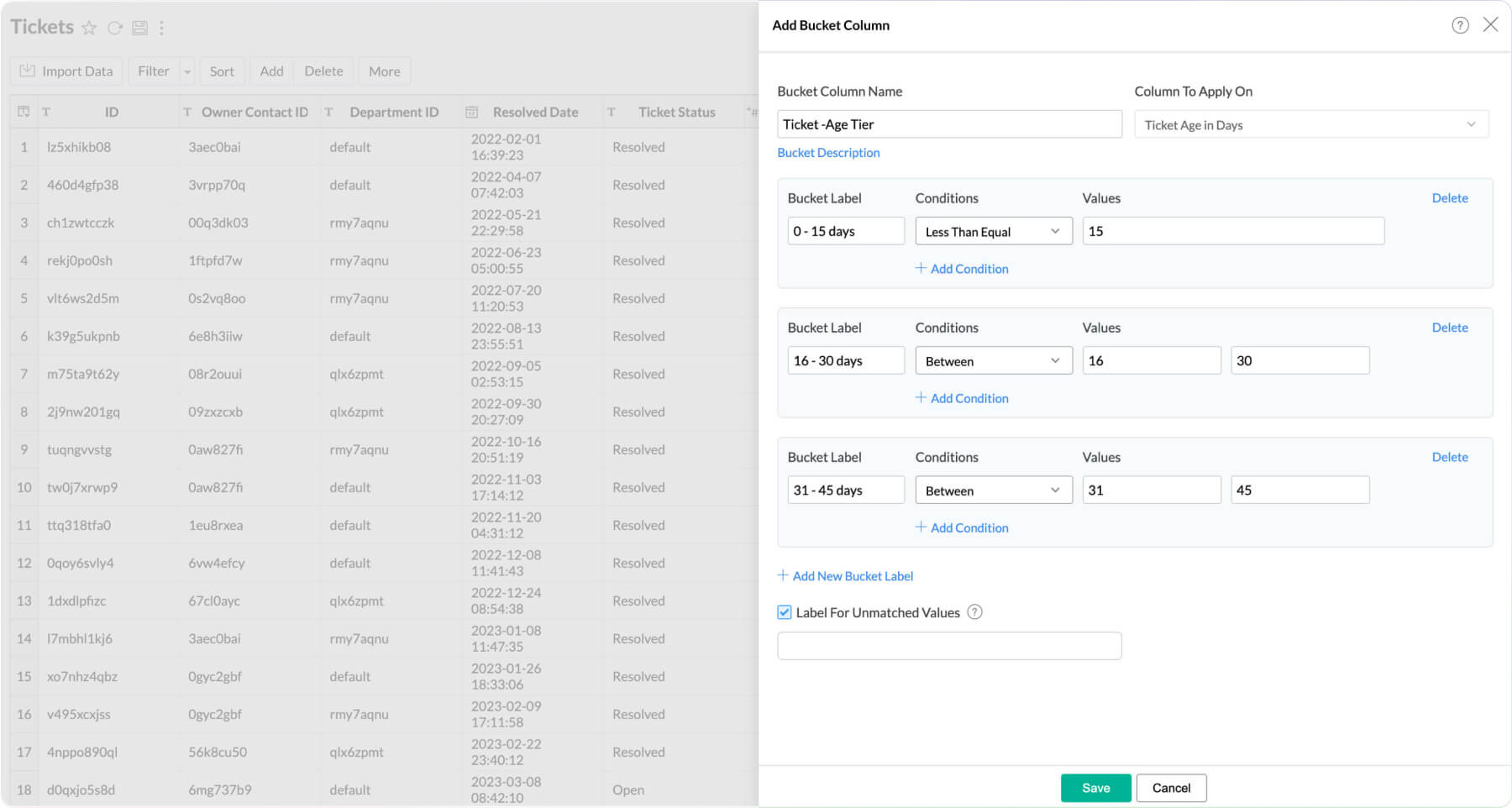Viewport: 1512px width, 808px height.
Task: Click owner contact 56k8cu50
Action: click(218, 752)
